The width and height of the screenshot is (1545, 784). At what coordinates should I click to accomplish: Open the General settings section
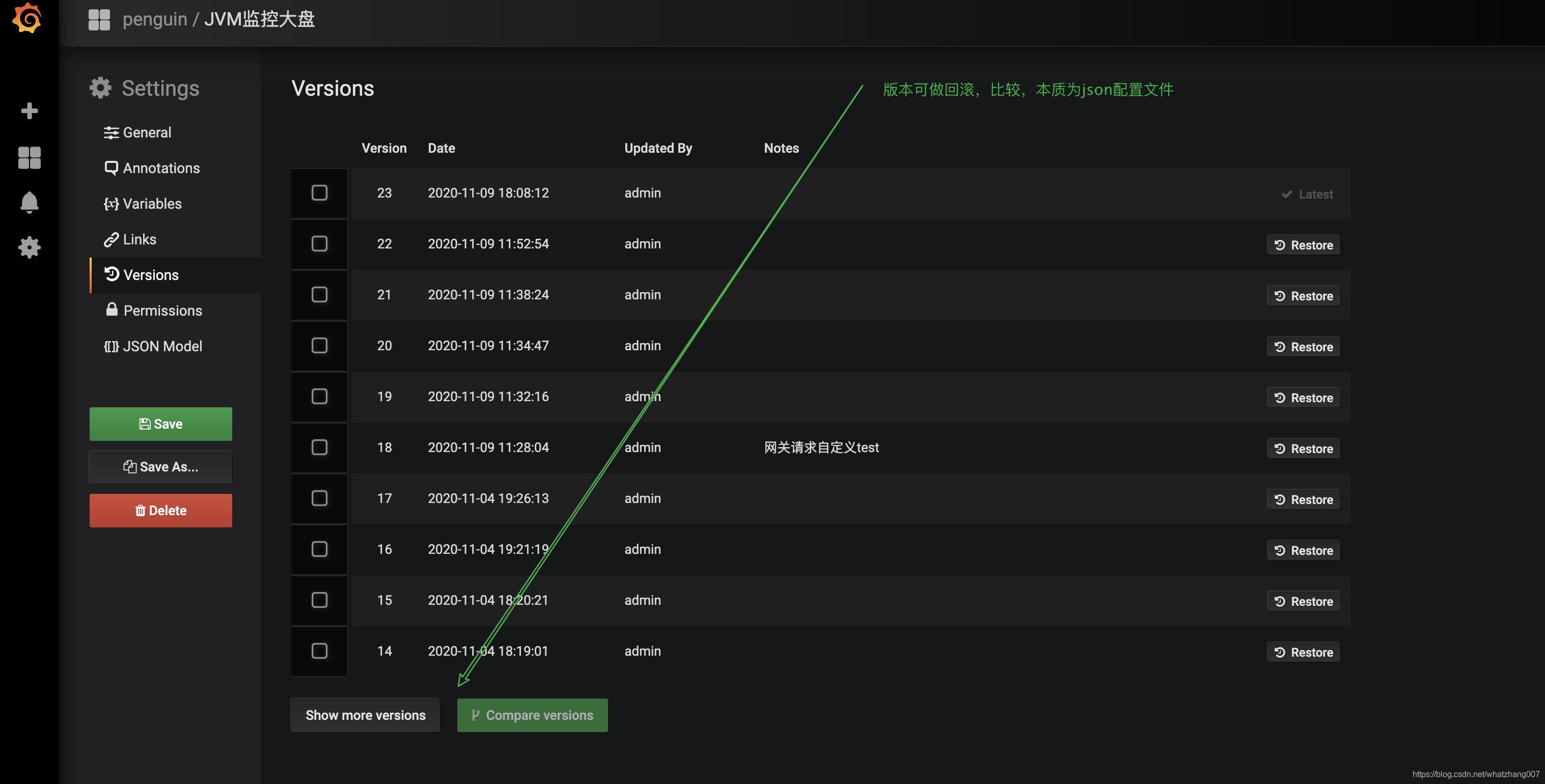click(146, 132)
